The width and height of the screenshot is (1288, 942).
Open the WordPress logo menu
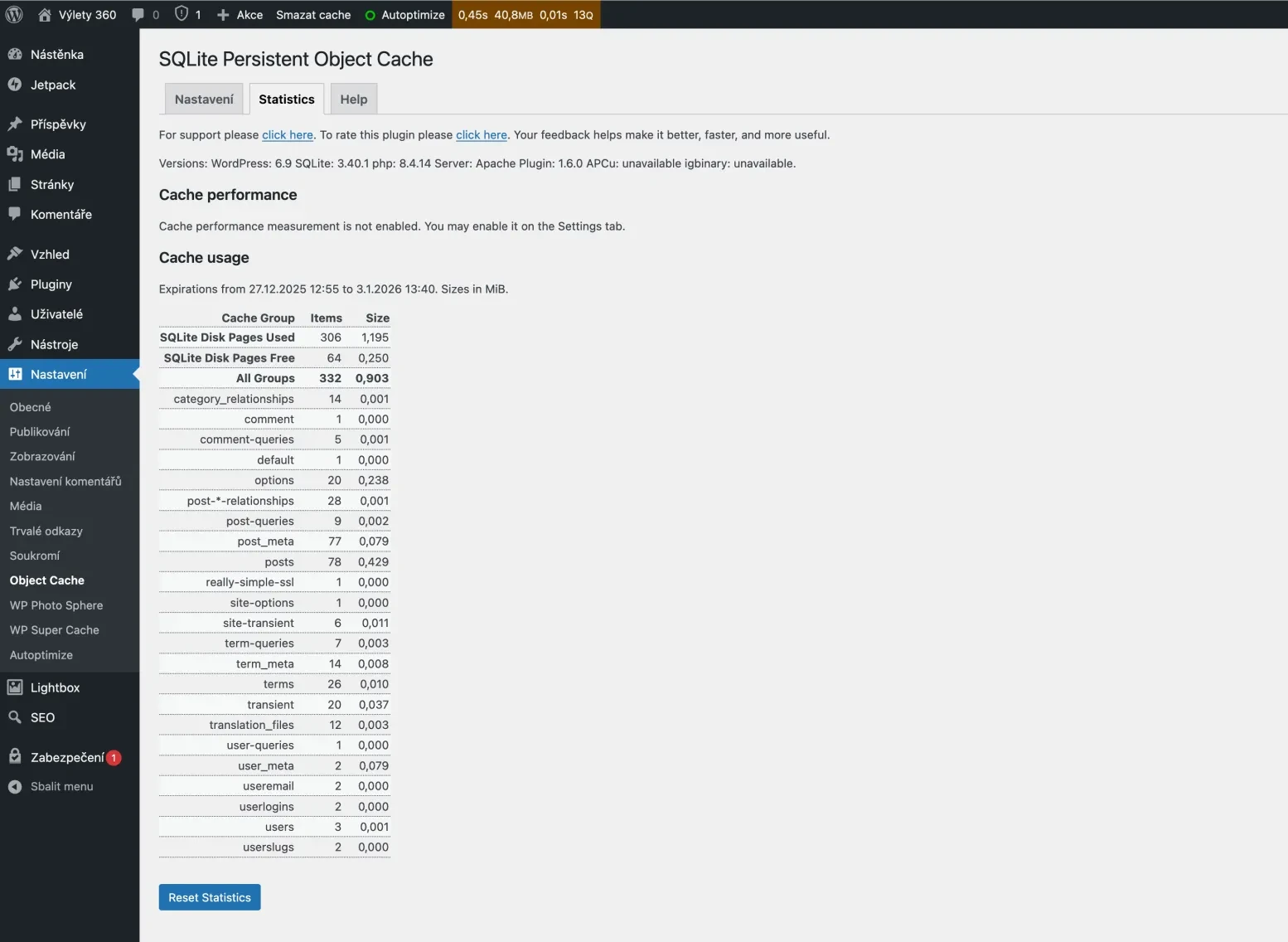[14, 14]
